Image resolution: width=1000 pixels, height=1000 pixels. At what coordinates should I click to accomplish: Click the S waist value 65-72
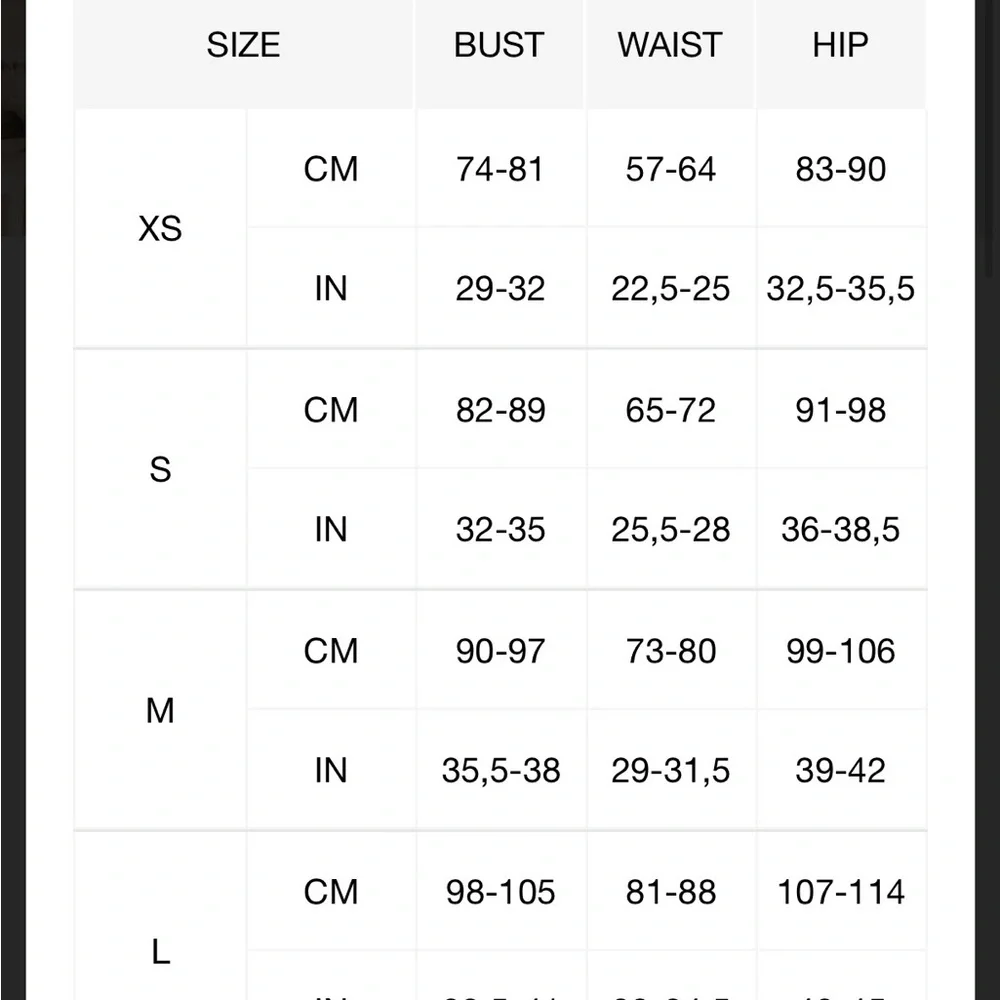pyautogui.click(x=670, y=410)
